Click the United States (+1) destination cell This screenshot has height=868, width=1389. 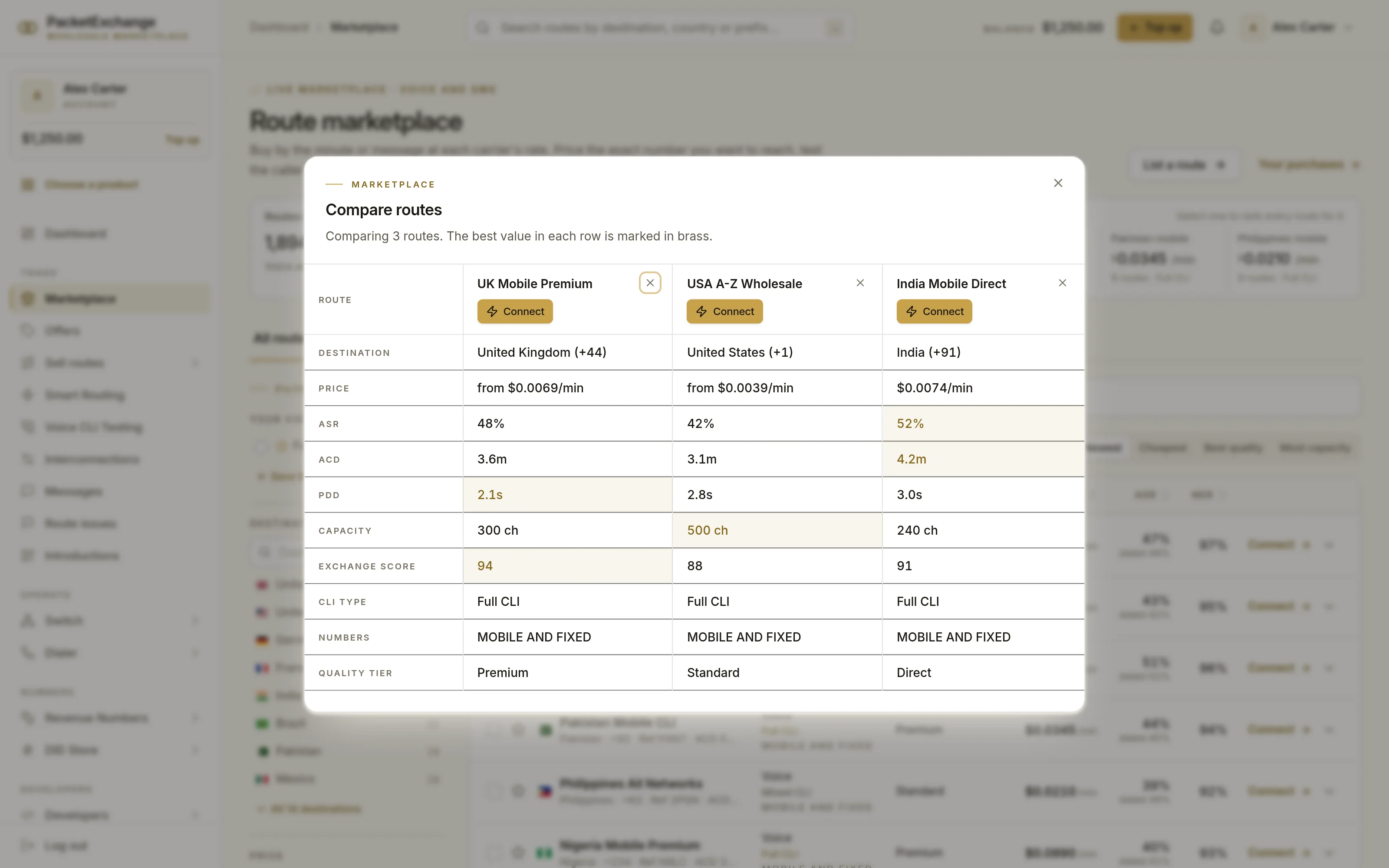(x=777, y=352)
